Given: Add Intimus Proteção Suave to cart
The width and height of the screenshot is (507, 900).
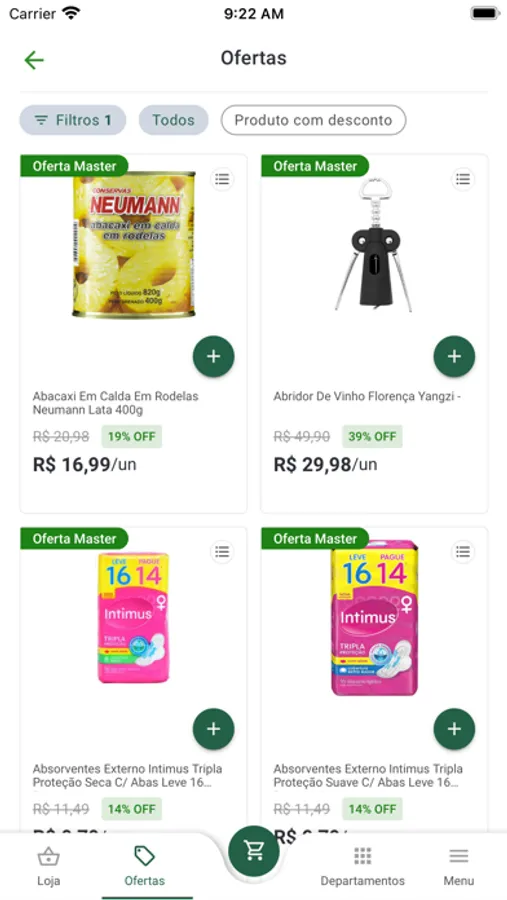Looking at the screenshot, I should pyautogui.click(x=454, y=729).
